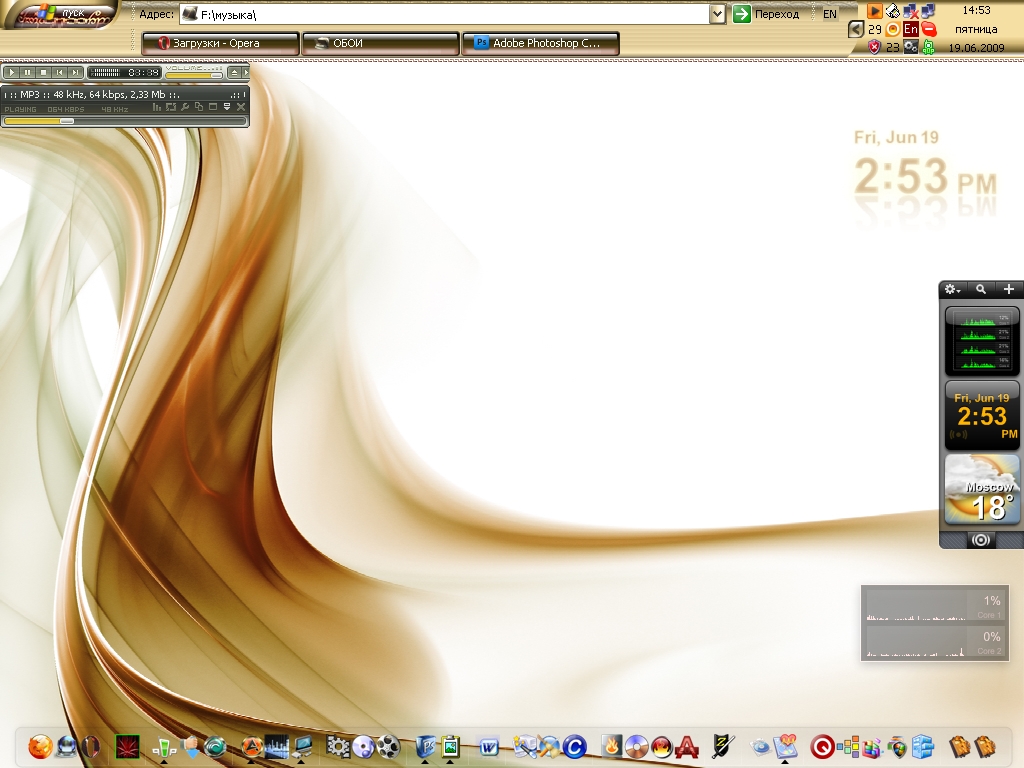The height and width of the screenshot is (768, 1024).
Task: Click the volume slider in audio player
Action: pos(194,73)
